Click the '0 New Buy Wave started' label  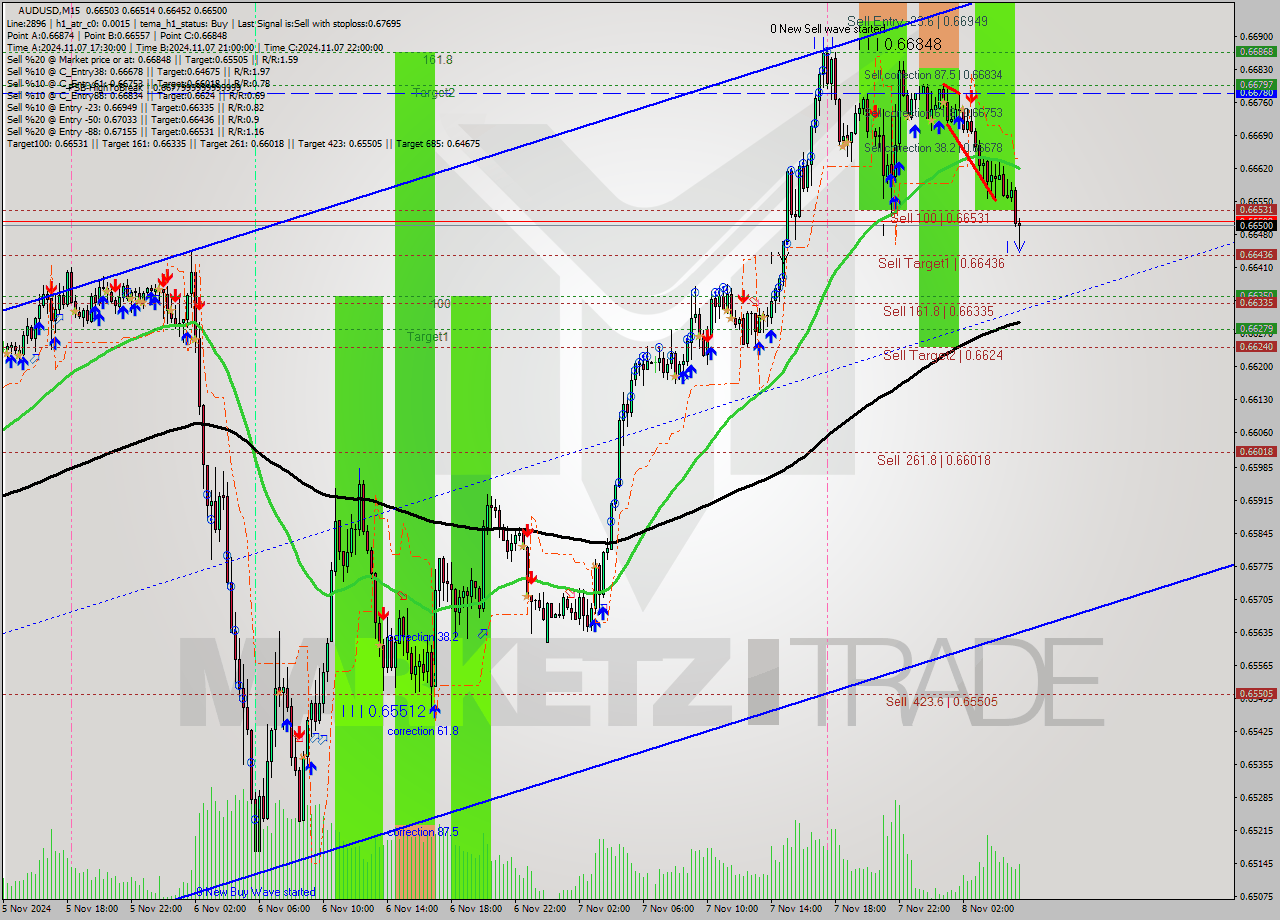[255, 892]
